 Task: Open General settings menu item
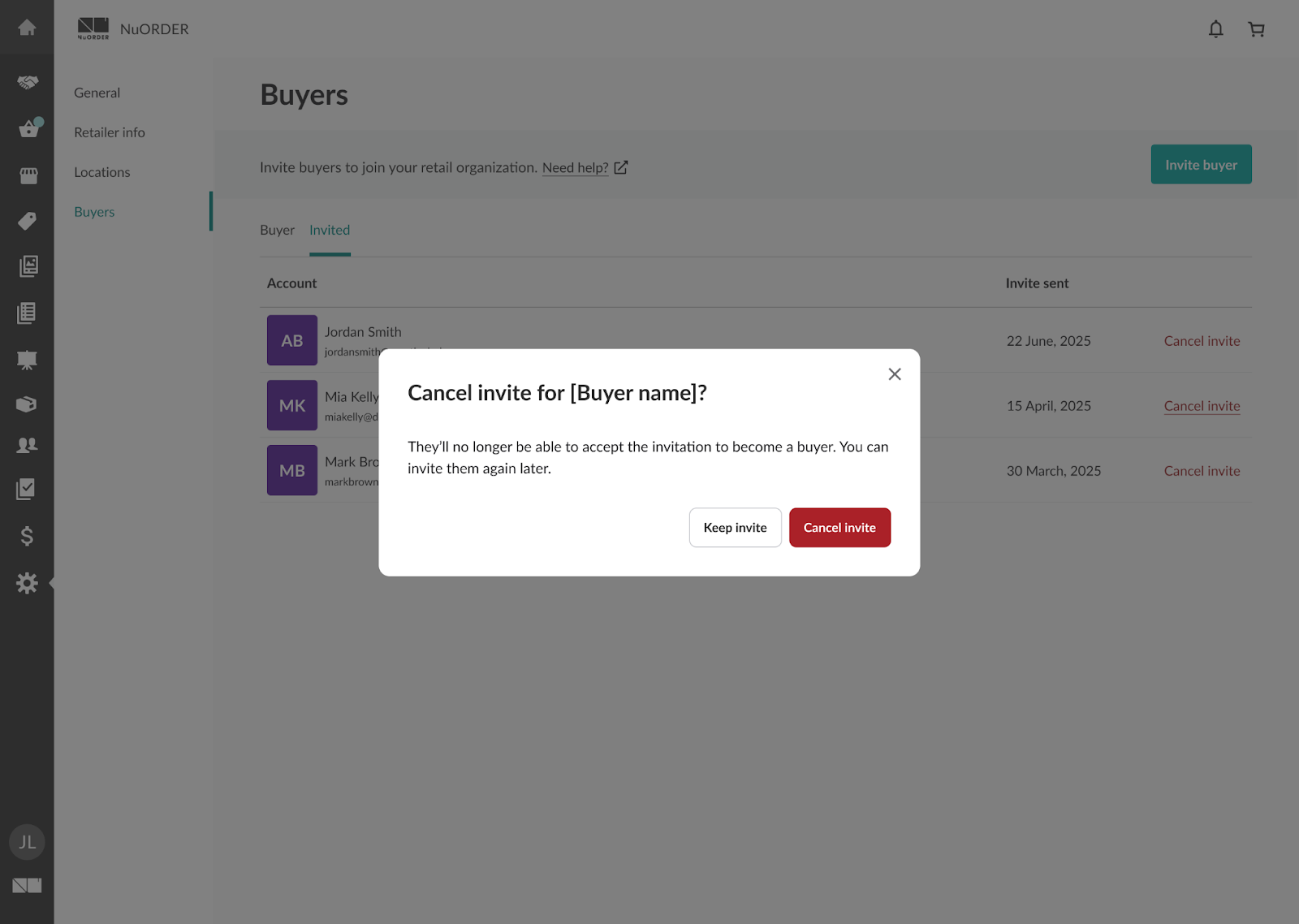97,93
